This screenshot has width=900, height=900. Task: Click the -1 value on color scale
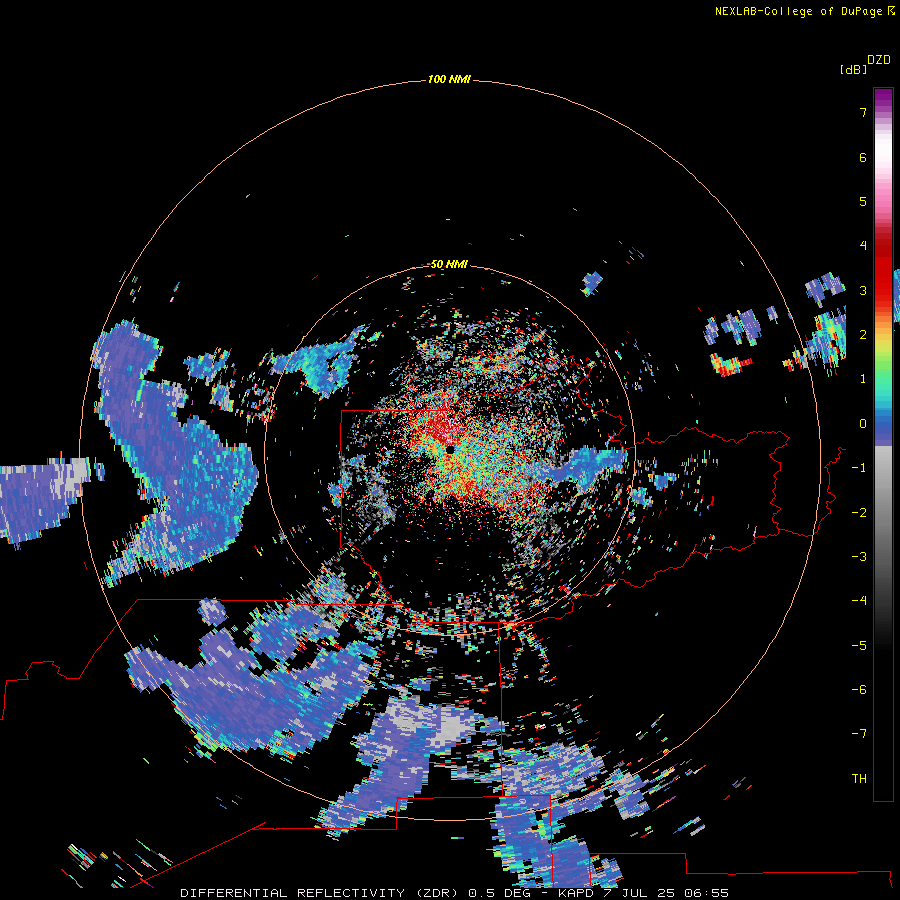pos(859,468)
